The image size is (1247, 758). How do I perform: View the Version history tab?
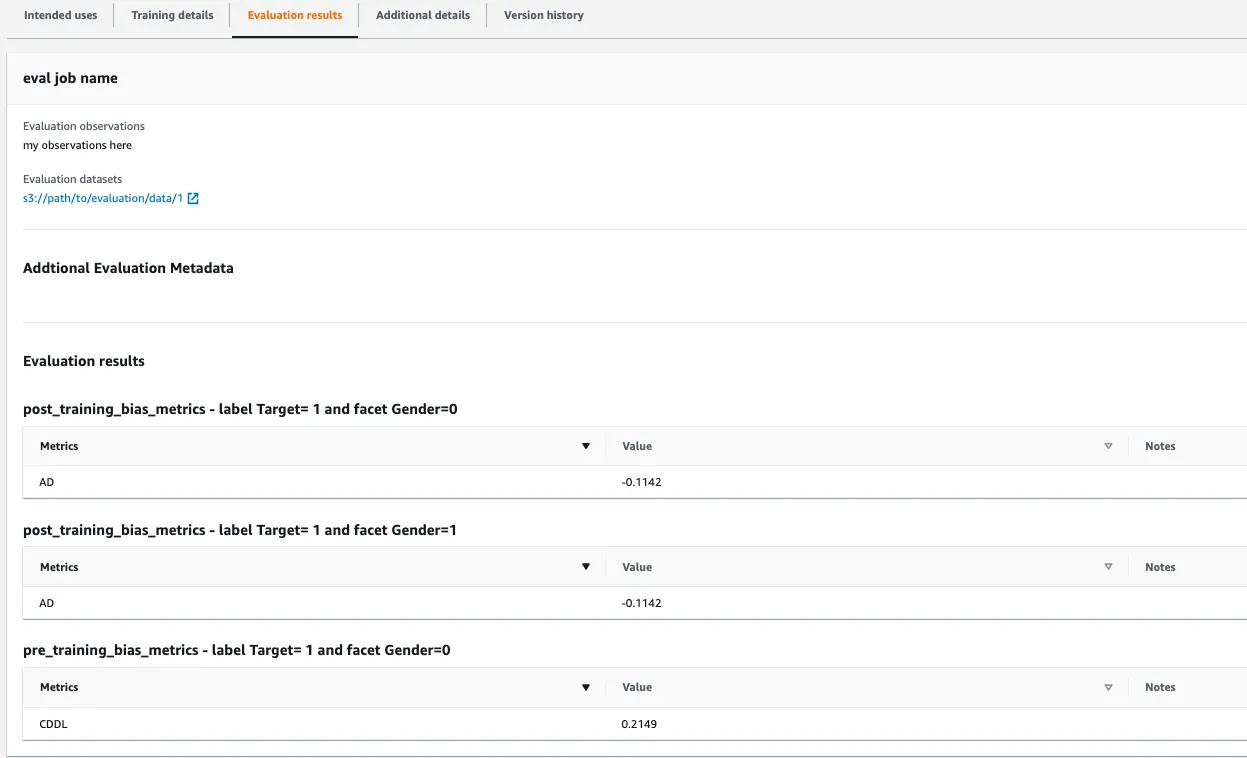543,15
